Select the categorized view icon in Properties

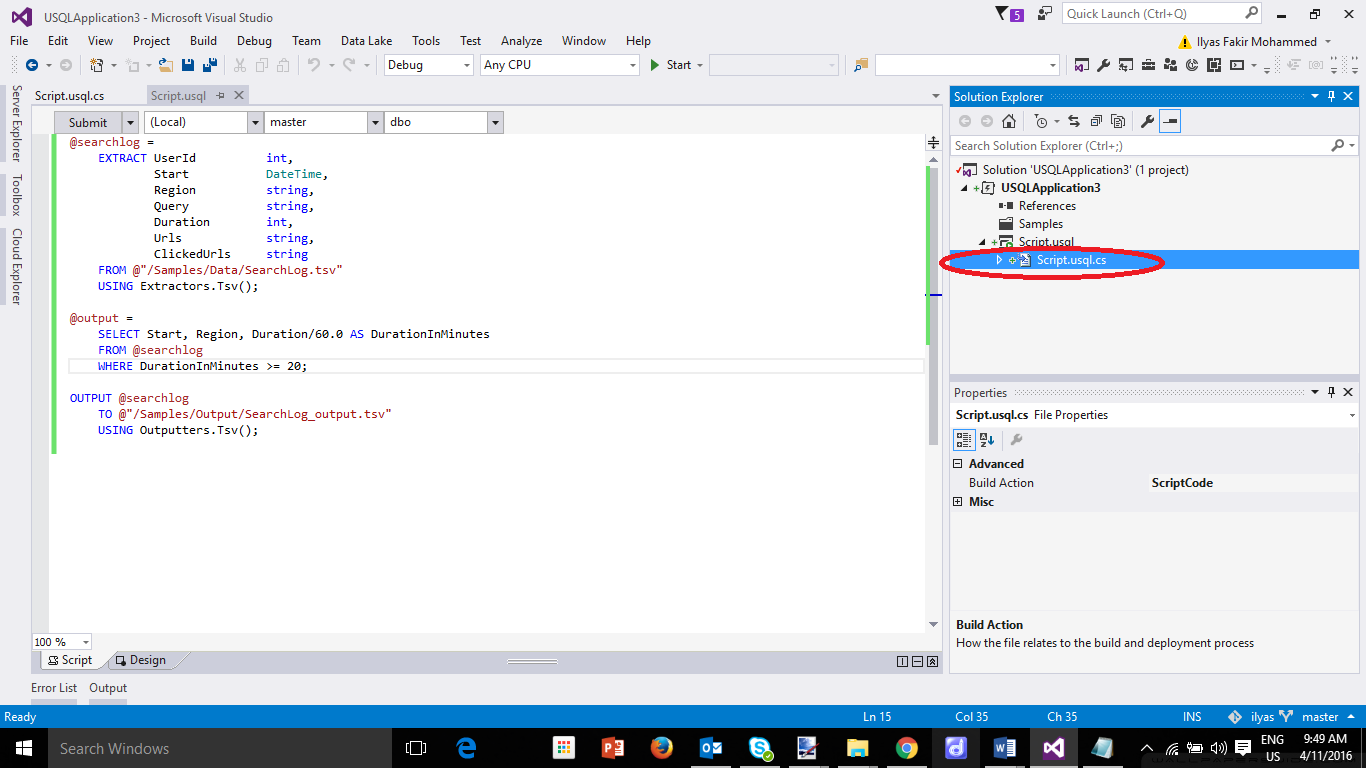click(964, 440)
